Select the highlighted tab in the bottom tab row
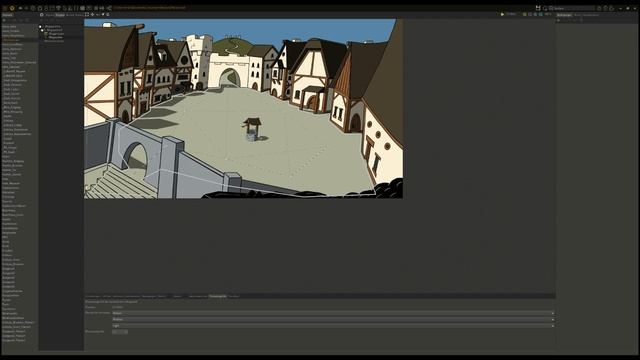The image size is (640, 360). click(218, 296)
